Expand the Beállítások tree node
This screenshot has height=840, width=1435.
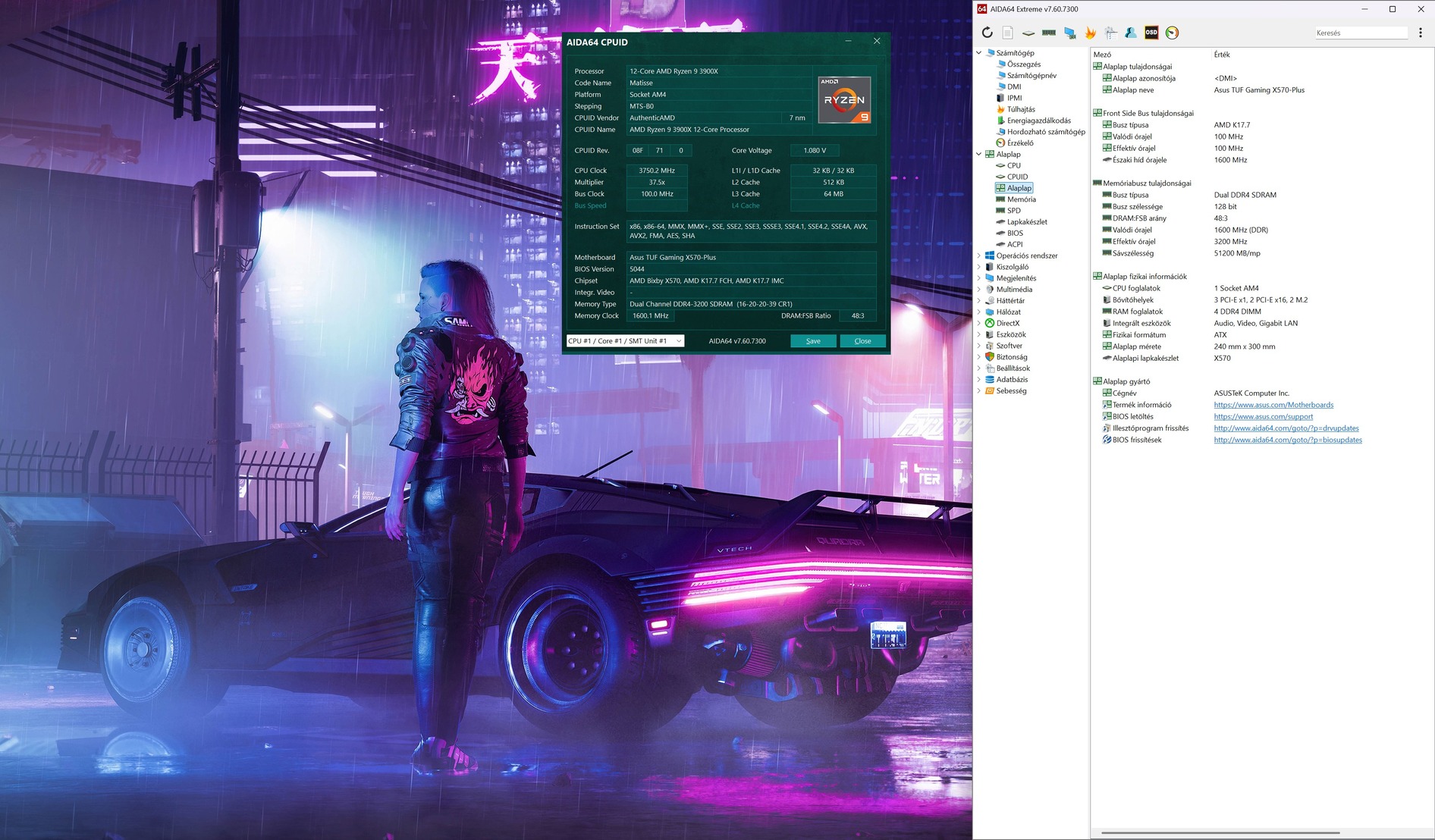[979, 368]
